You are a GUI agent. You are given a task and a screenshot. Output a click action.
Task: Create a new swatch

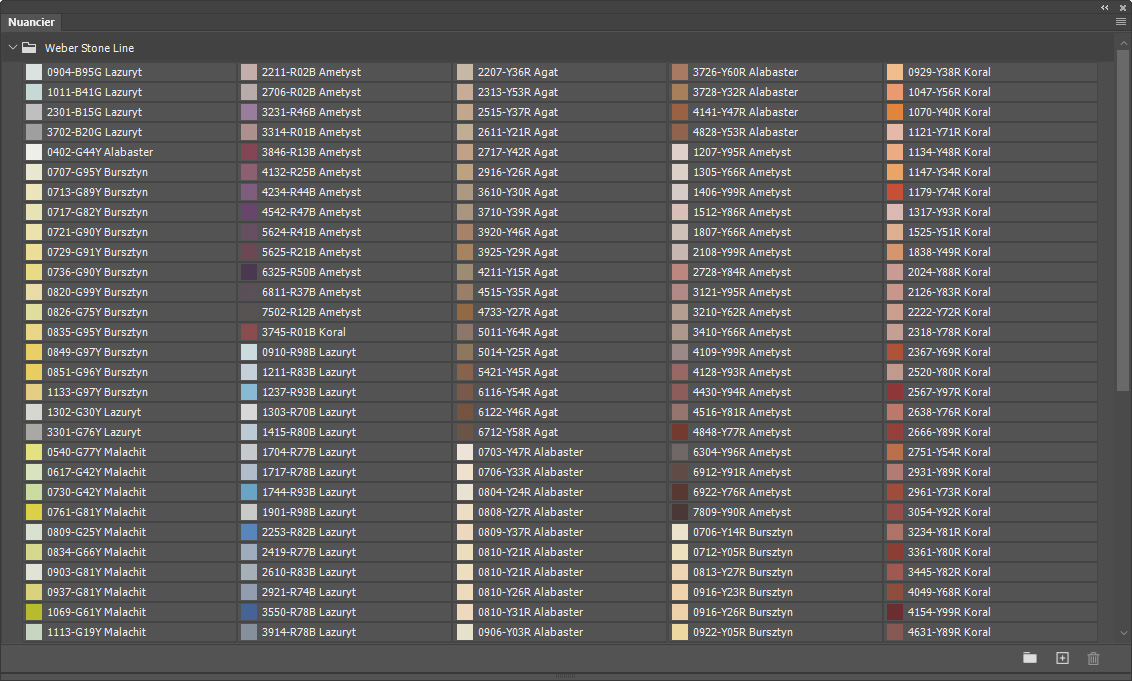pos(1062,658)
